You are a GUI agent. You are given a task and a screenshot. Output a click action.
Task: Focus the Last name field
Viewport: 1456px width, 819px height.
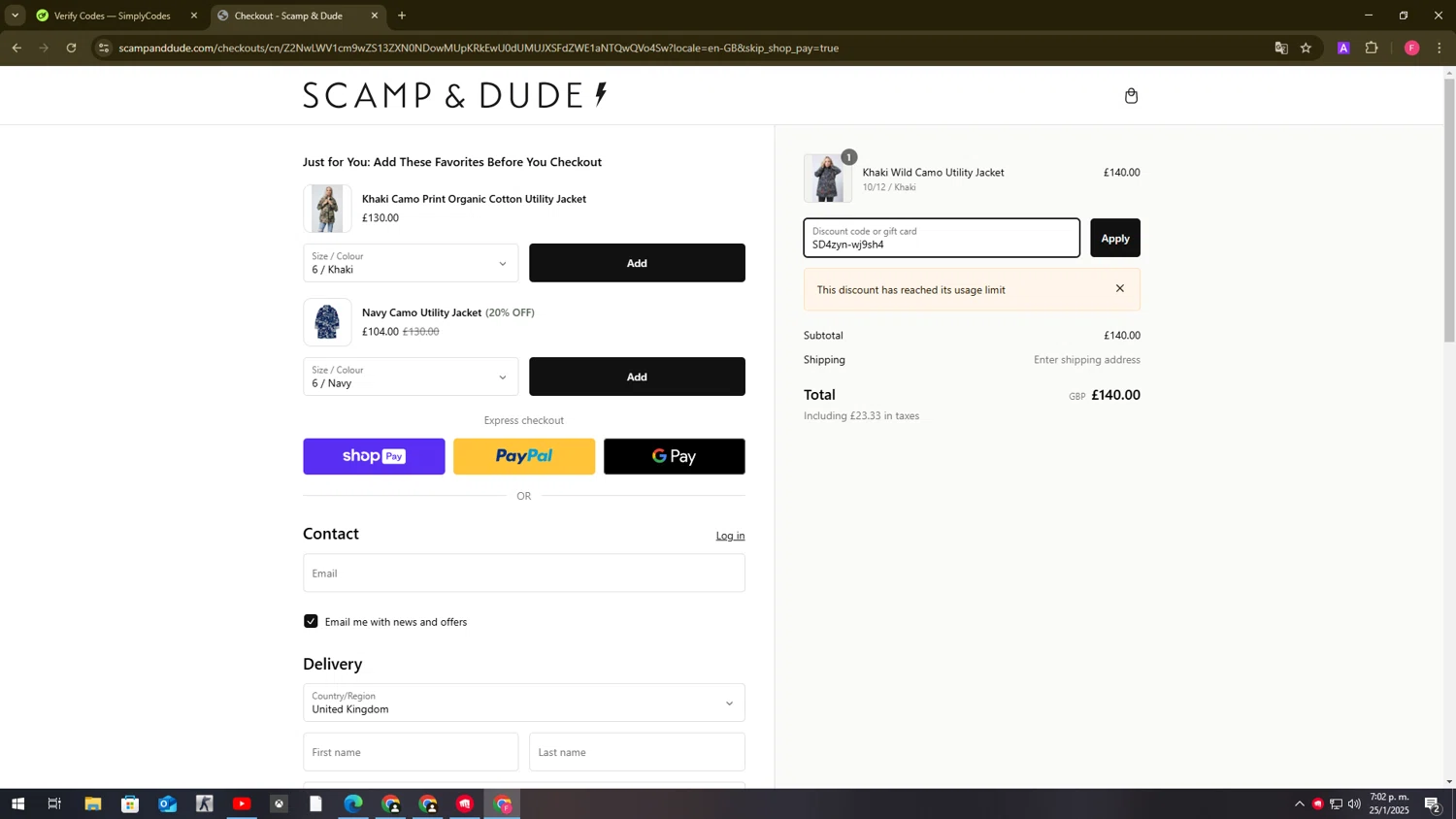(637, 752)
